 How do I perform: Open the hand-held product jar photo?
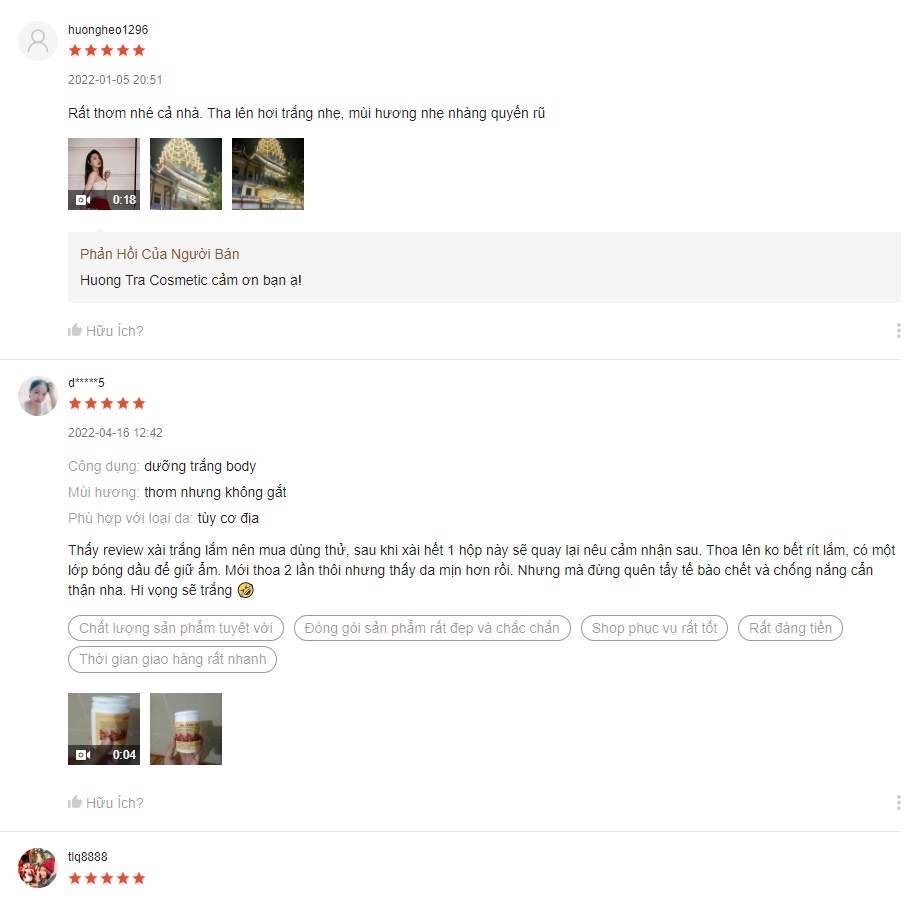tap(186, 729)
